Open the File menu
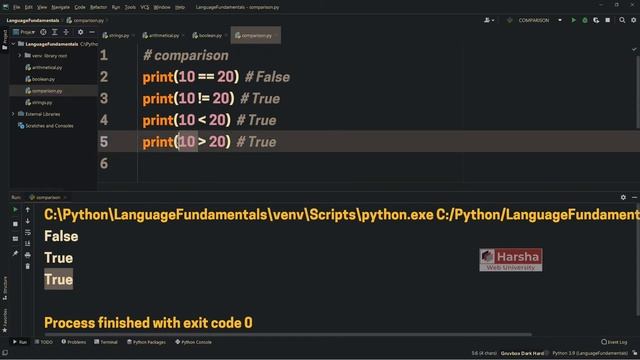Screen dimensions: 640x360 pyautogui.click(x=16, y=7)
